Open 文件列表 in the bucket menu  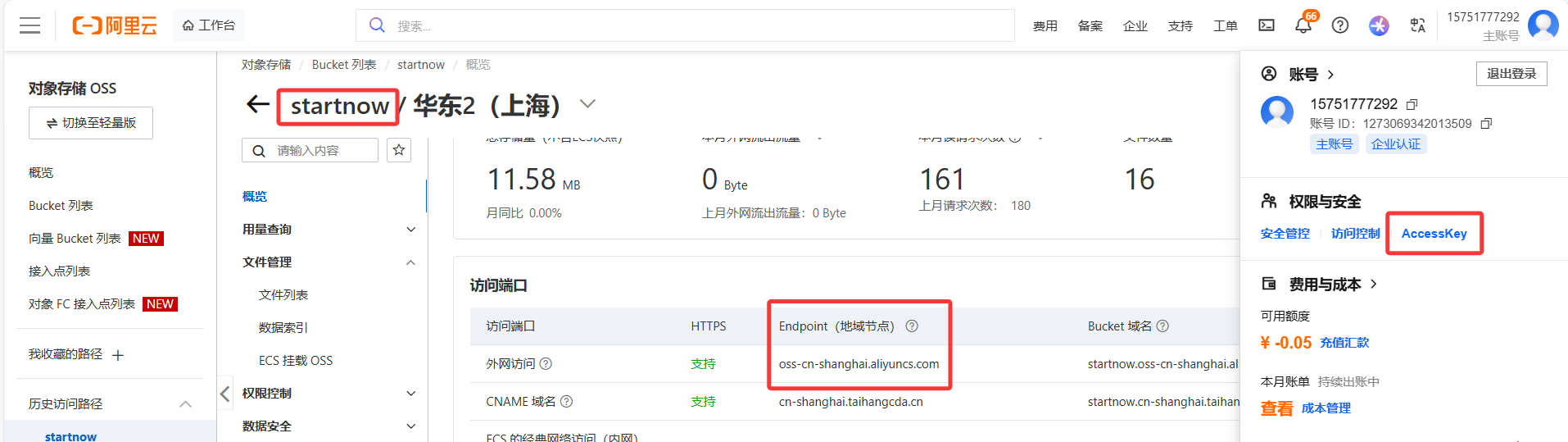(x=283, y=295)
